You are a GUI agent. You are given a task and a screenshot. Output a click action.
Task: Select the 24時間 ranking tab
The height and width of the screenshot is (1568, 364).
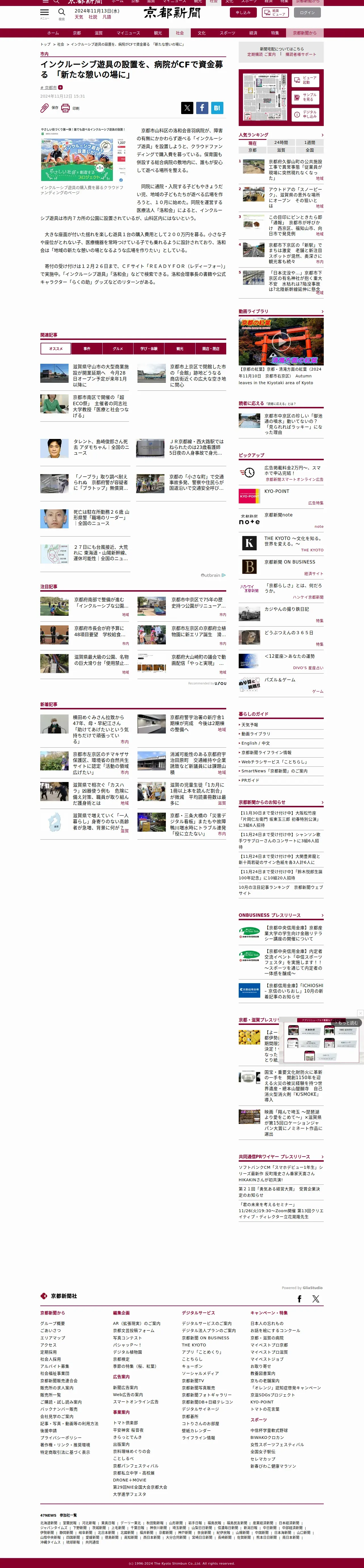pyautogui.click(x=281, y=143)
